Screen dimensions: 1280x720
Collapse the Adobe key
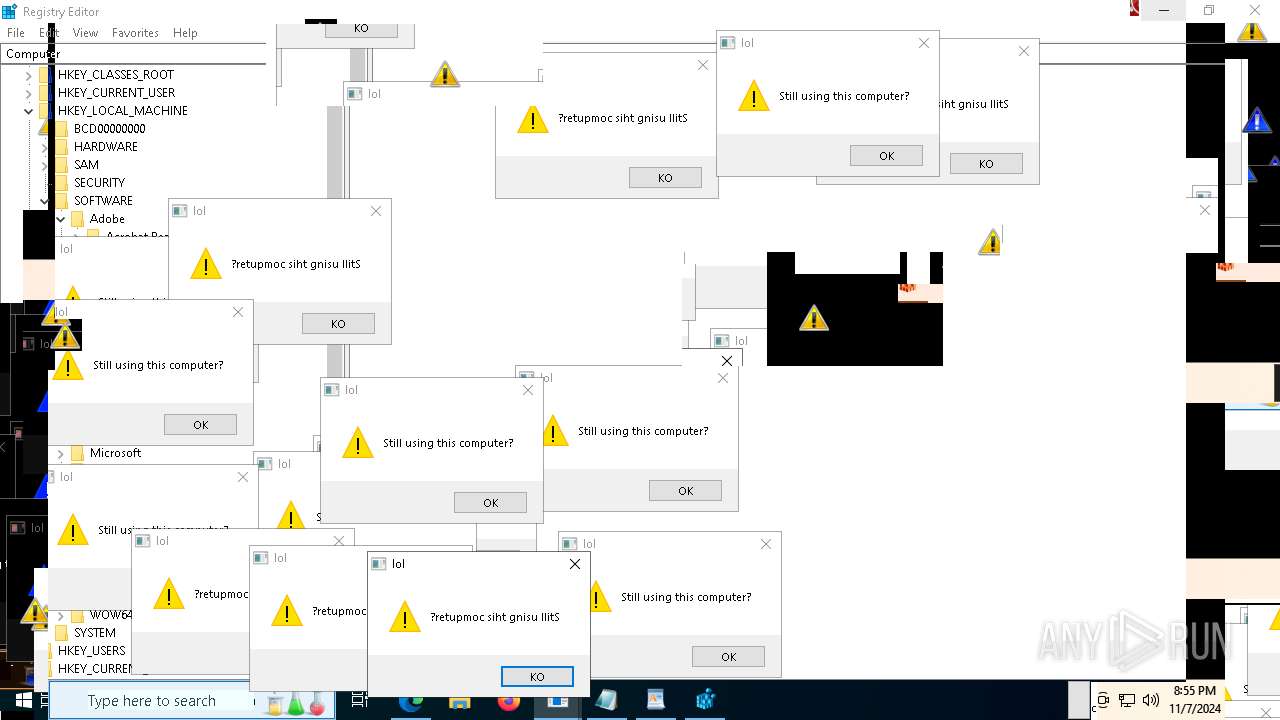point(60,219)
